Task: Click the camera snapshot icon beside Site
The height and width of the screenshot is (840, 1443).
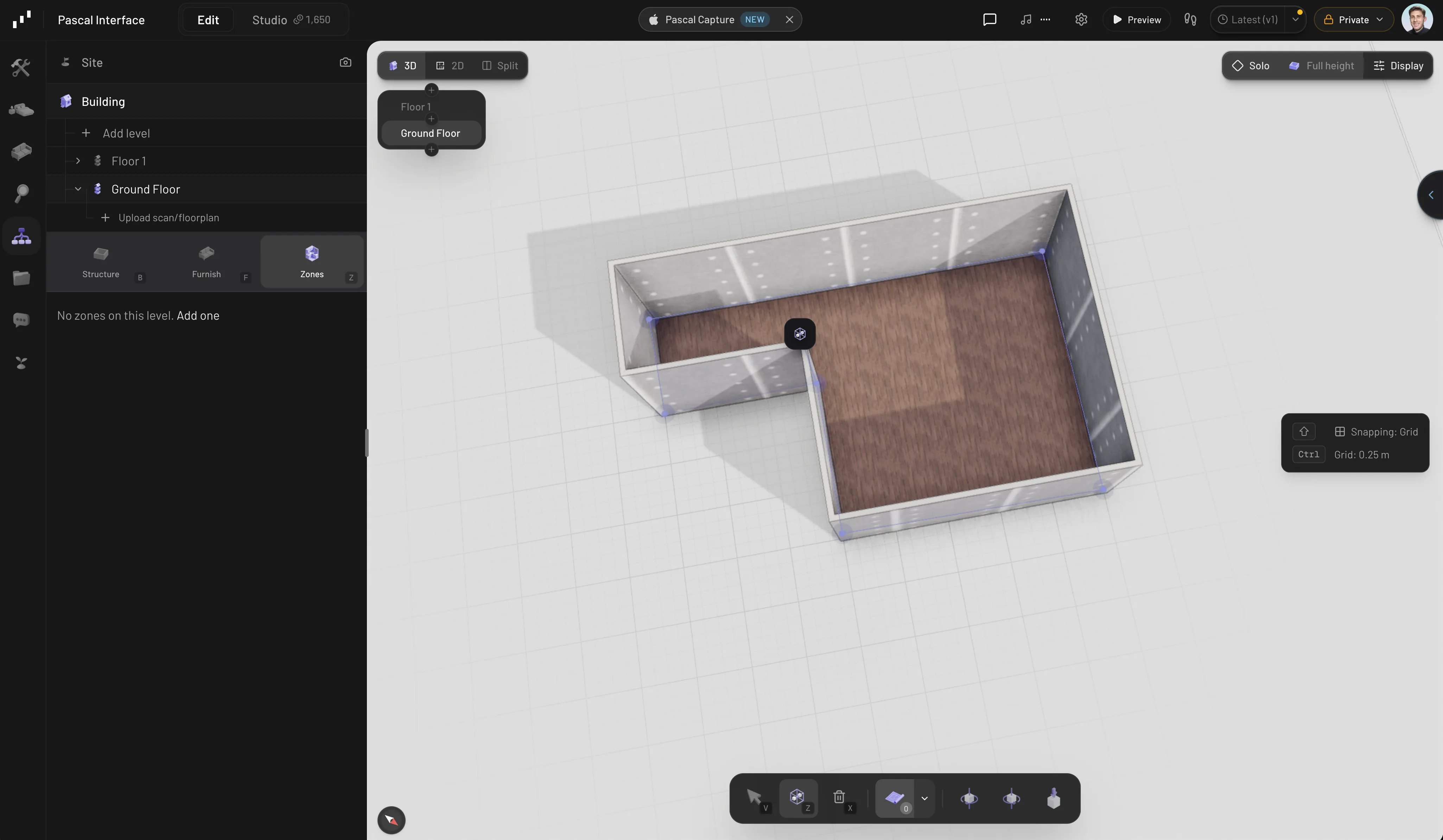Action: point(345,62)
